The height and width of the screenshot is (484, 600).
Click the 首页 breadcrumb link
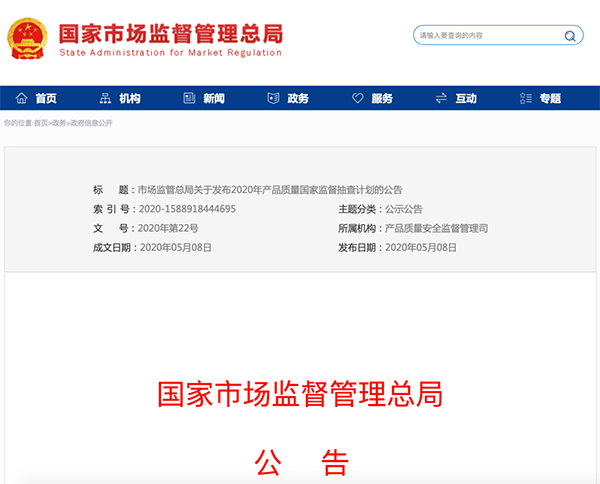pyautogui.click(x=40, y=123)
